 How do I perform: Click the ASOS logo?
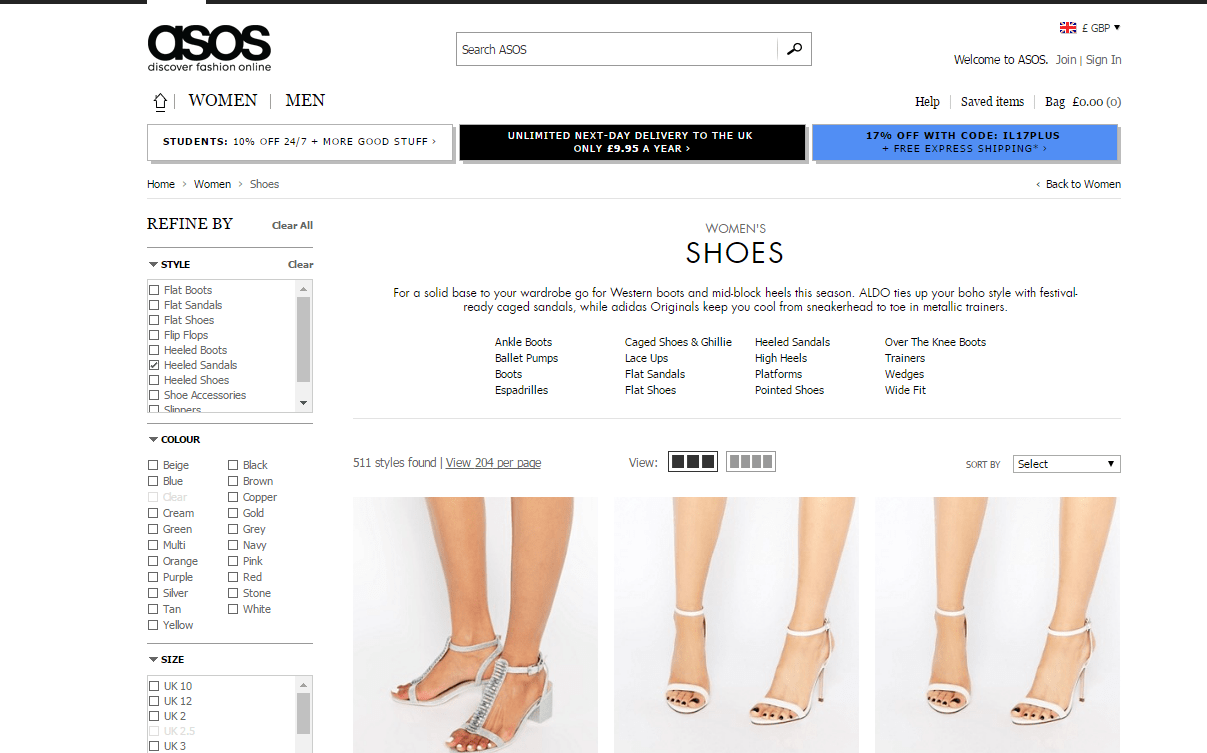209,48
